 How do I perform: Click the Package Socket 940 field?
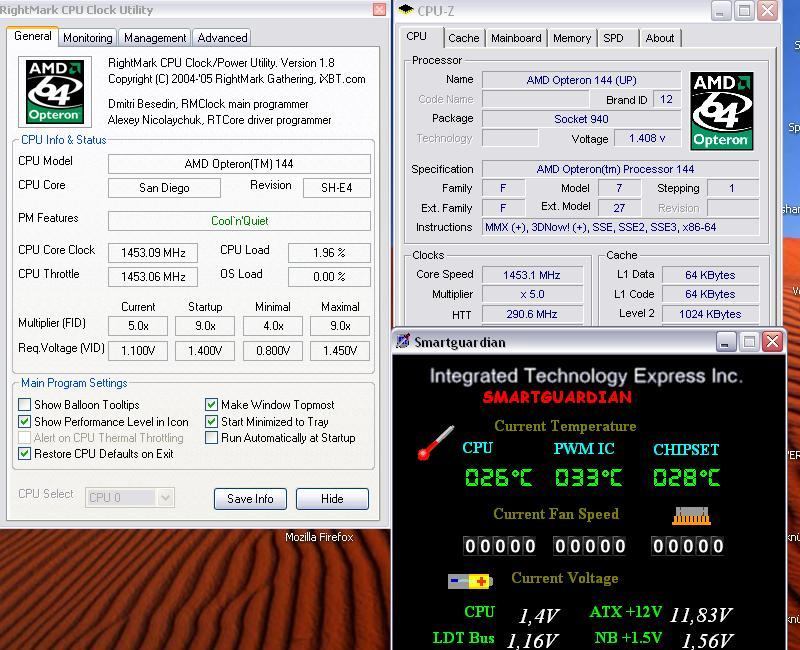tap(582, 119)
